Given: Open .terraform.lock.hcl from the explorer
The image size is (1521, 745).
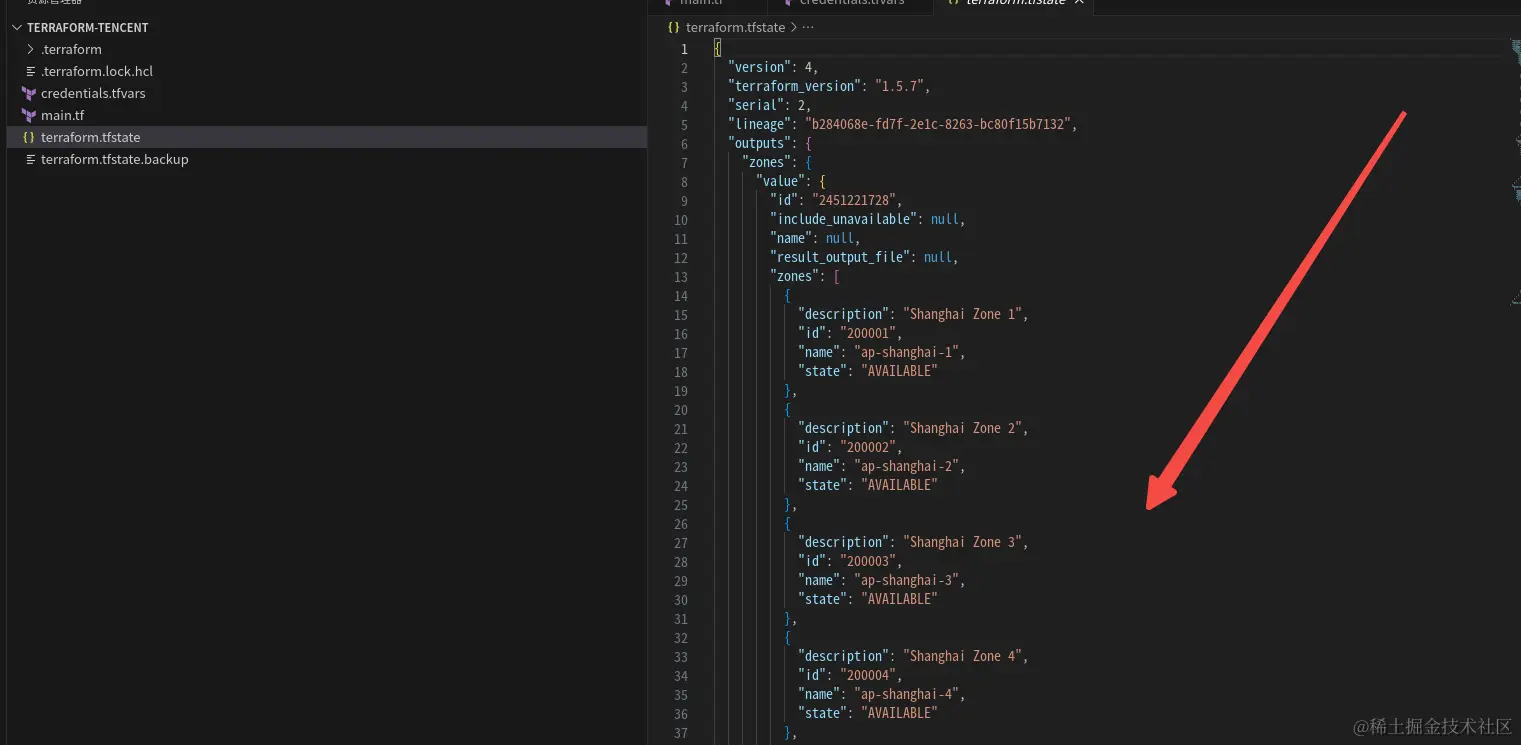Looking at the screenshot, I should click(97, 71).
